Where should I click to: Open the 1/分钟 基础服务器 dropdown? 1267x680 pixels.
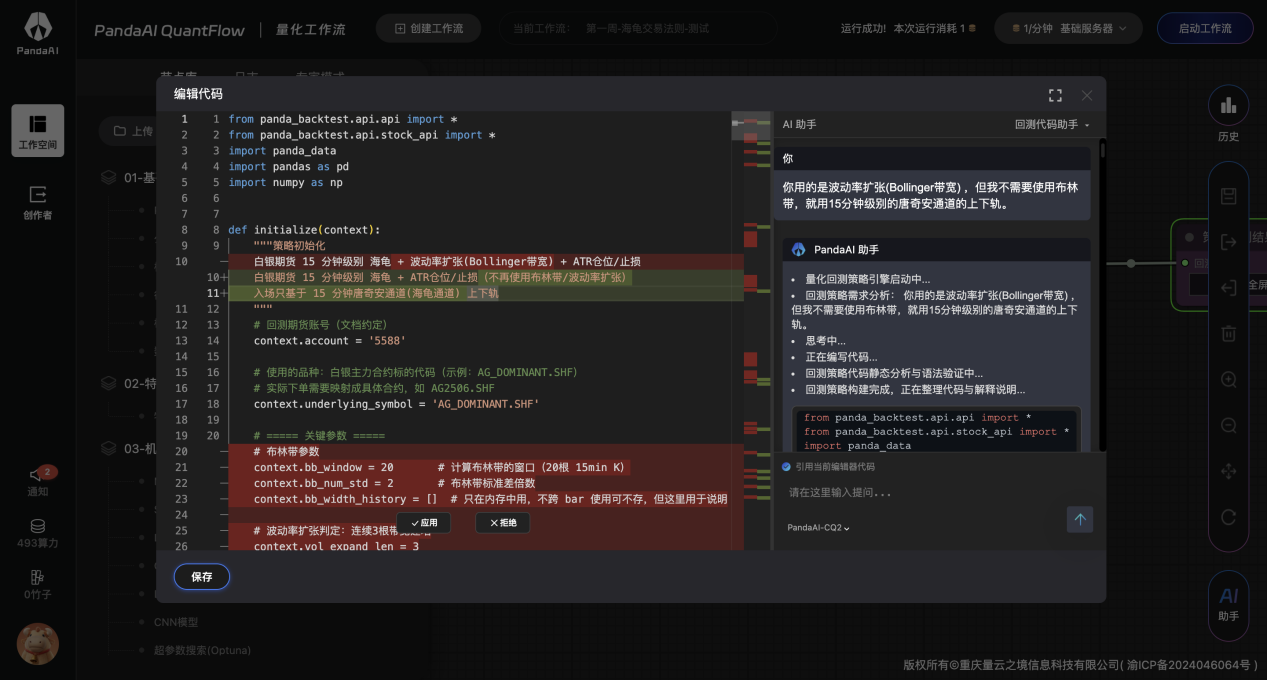1069,28
